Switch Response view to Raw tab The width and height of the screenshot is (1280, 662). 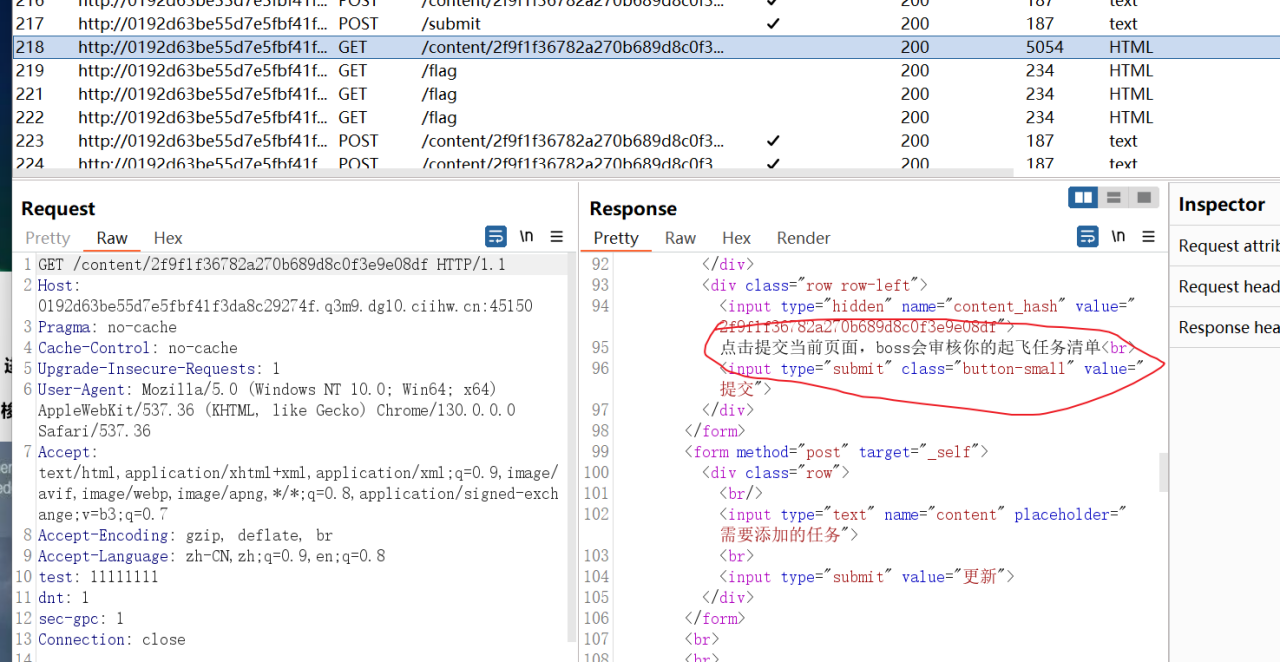(x=680, y=238)
